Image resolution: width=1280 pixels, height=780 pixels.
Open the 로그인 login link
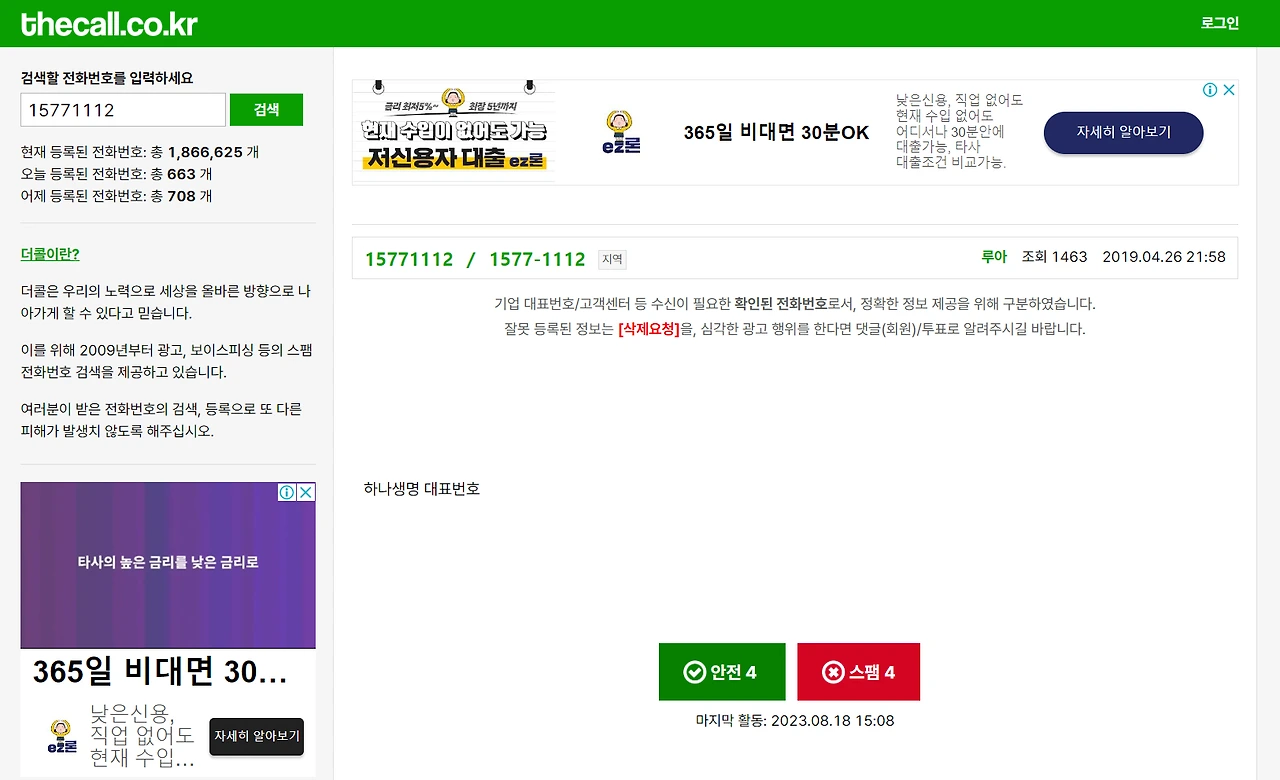[1220, 23]
